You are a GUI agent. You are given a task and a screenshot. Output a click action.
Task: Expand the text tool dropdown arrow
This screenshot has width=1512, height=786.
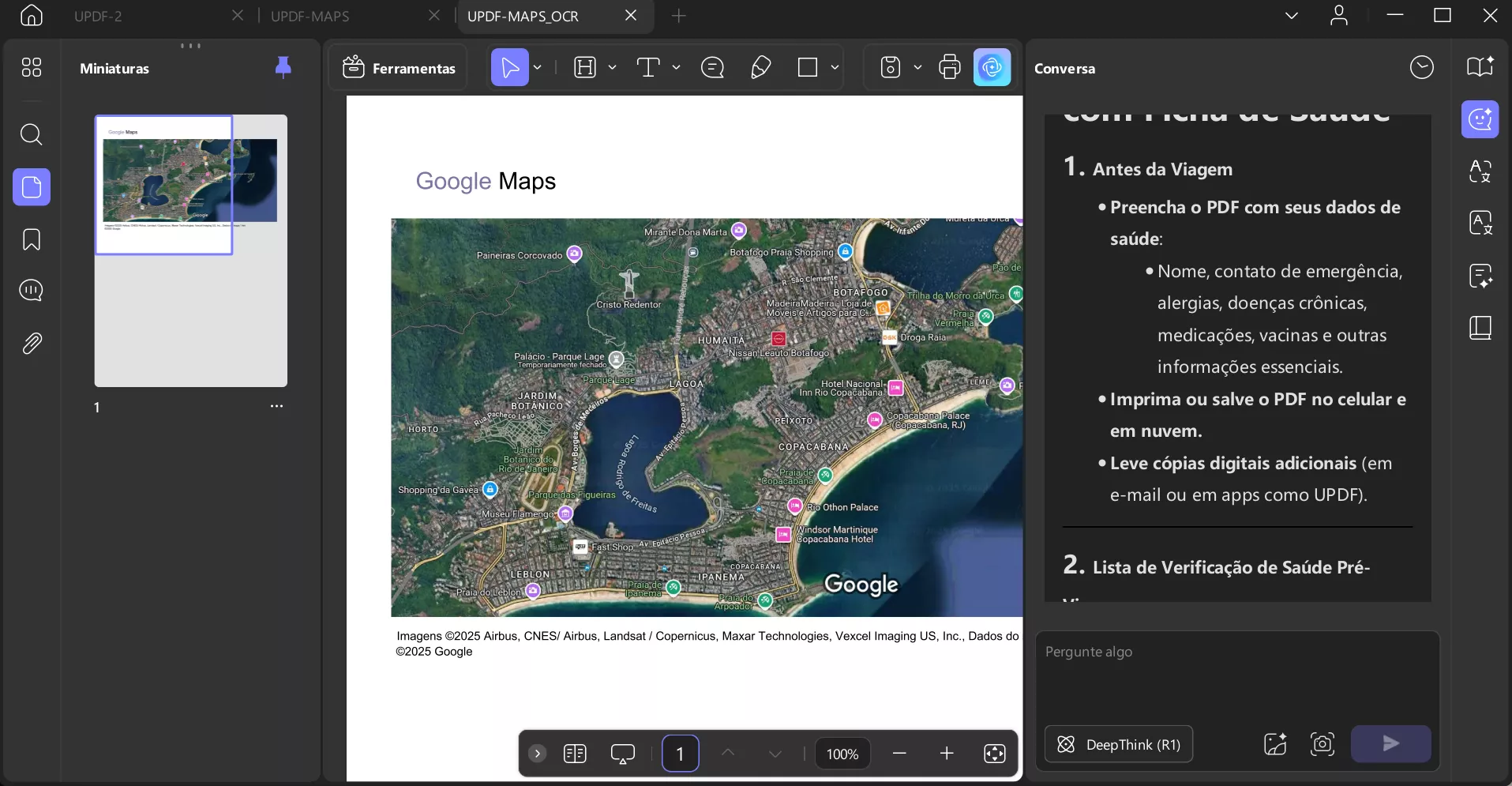click(x=676, y=68)
